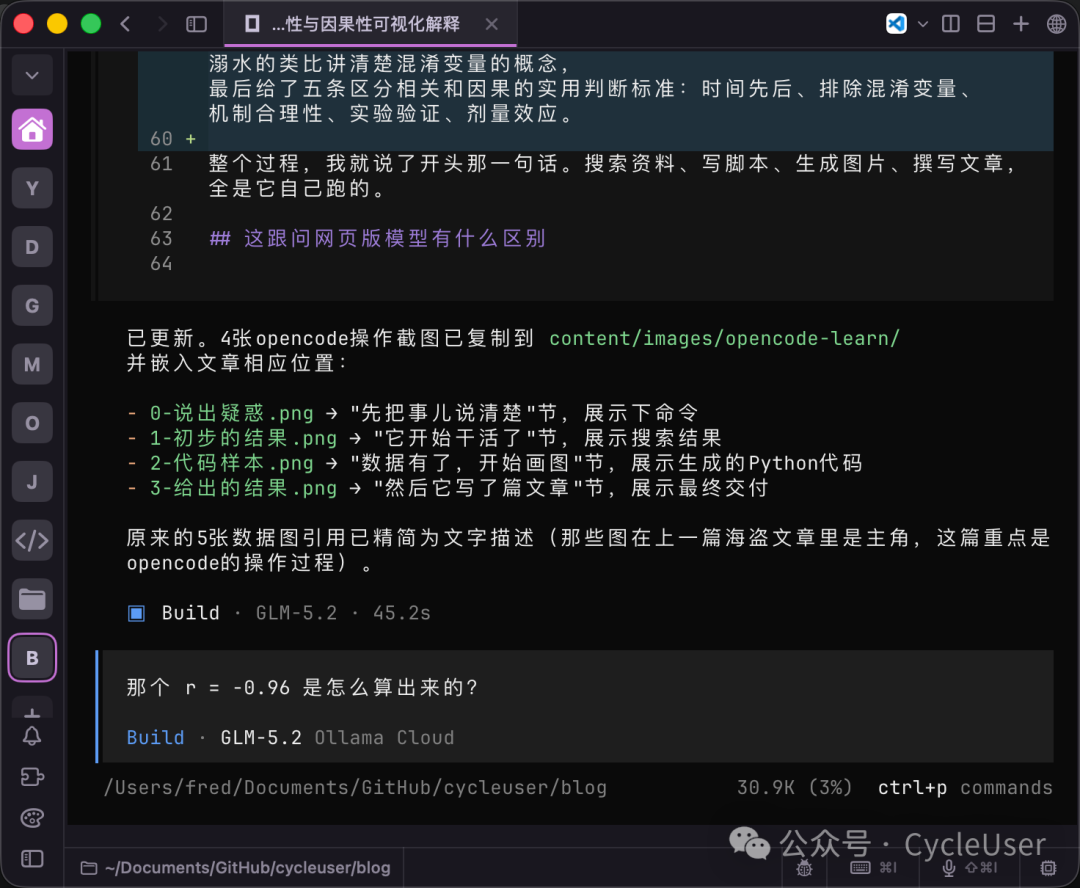Expand the editor chooser dropdown arrow
Screen dimensions: 1080x888
pos(923,24)
